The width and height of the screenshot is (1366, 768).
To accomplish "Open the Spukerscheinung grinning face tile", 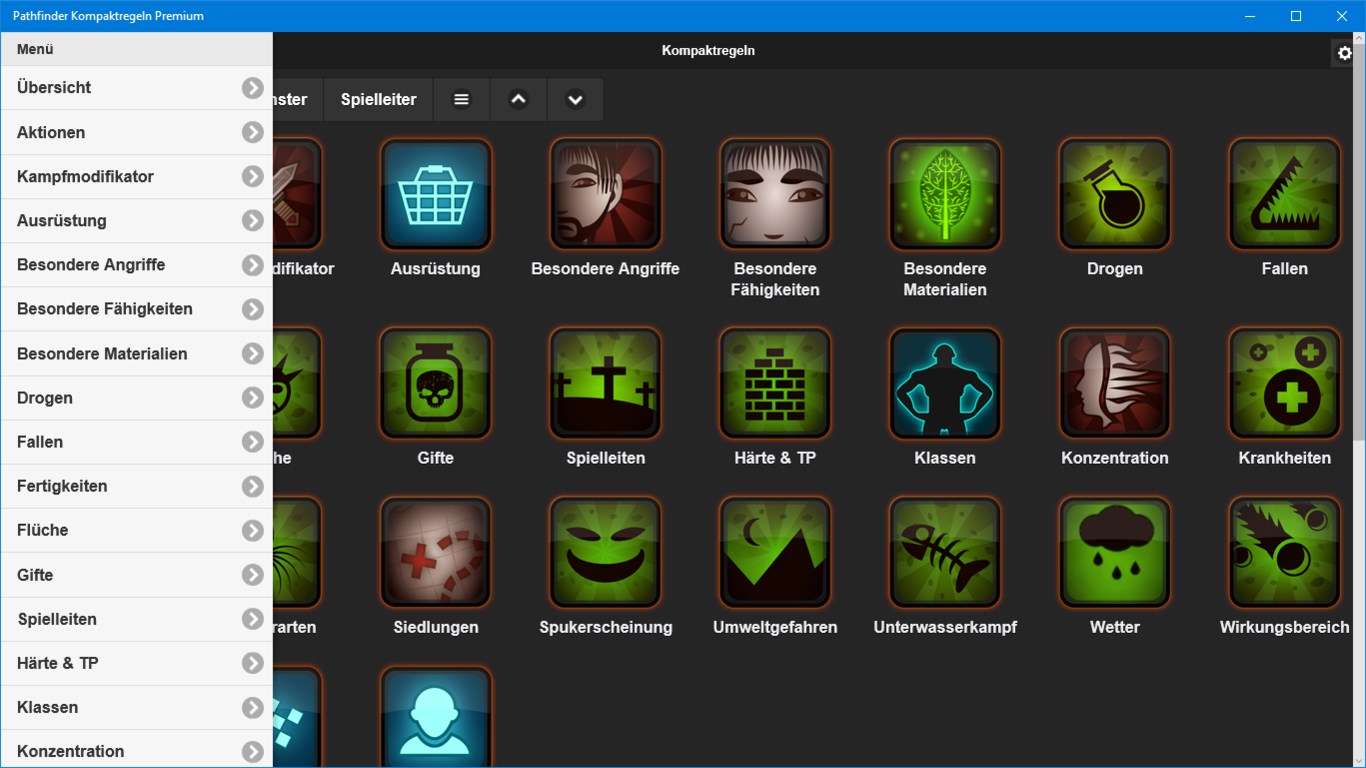I will (605, 553).
